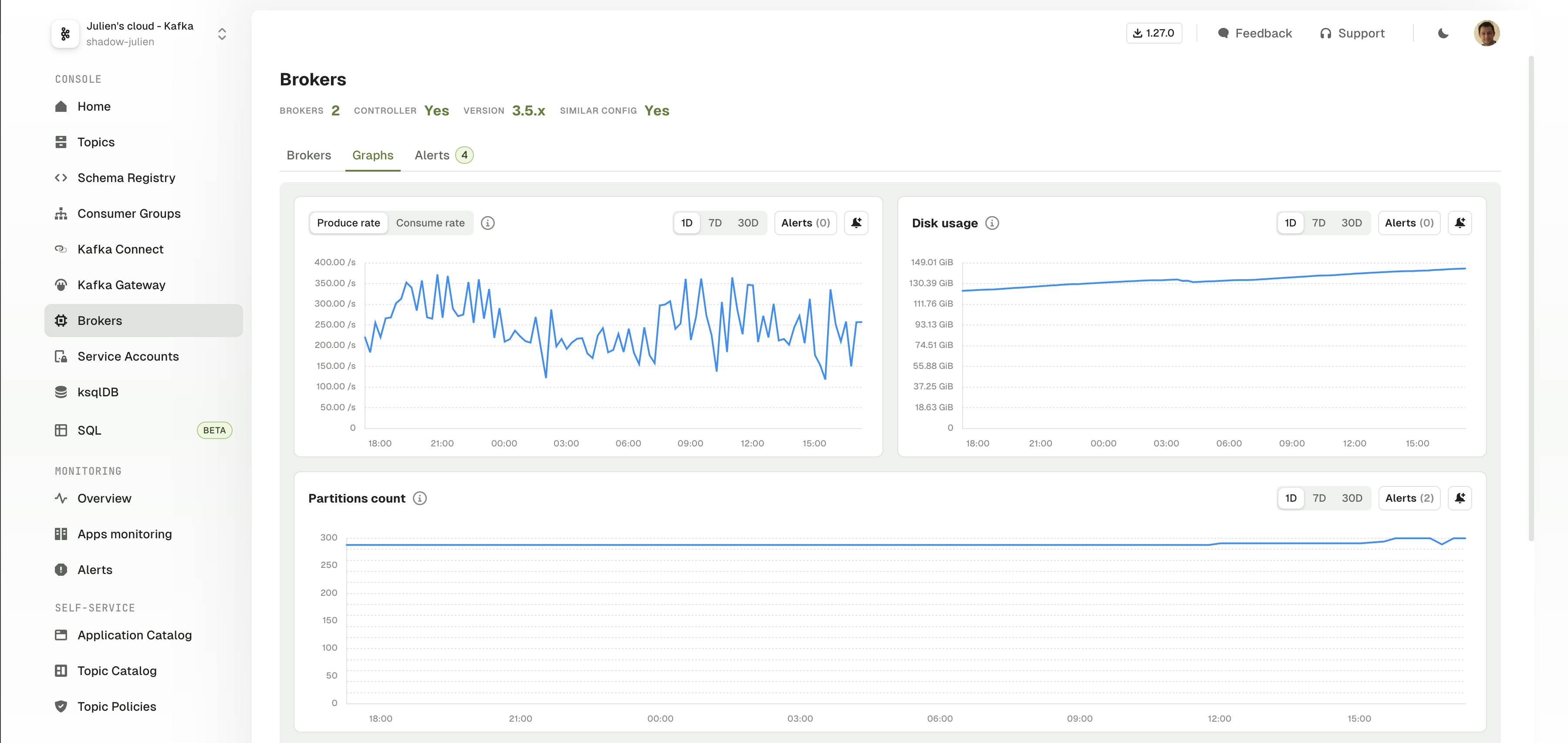
Task: Open the Alerts (0) list on Disk usage
Action: pyautogui.click(x=1409, y=223)
